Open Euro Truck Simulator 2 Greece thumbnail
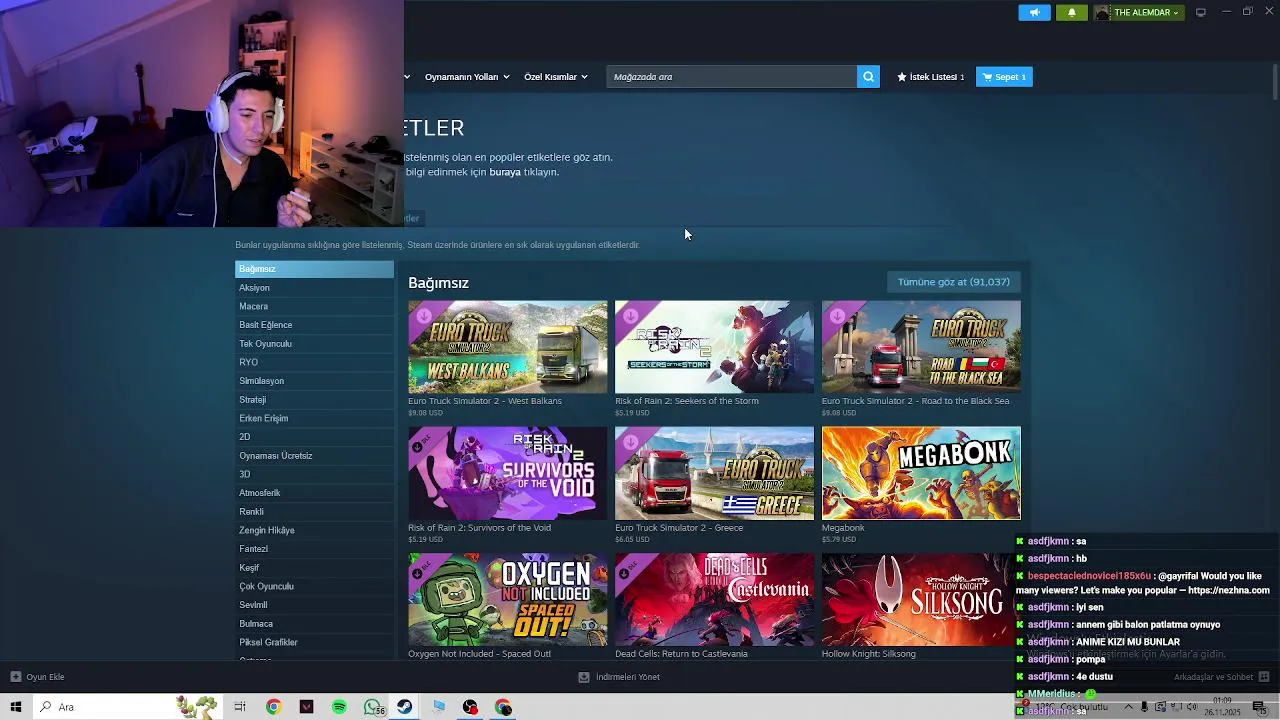 coord(714,473)
